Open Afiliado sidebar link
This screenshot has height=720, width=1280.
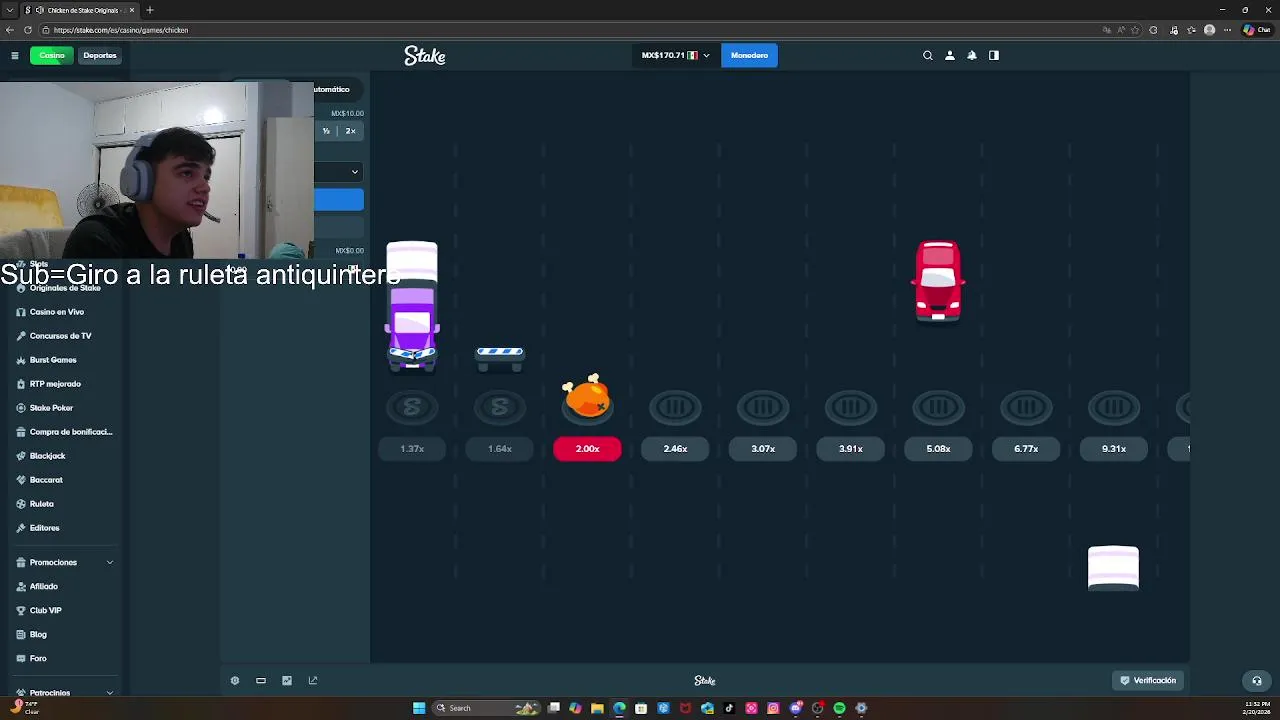tap(44, 586)
